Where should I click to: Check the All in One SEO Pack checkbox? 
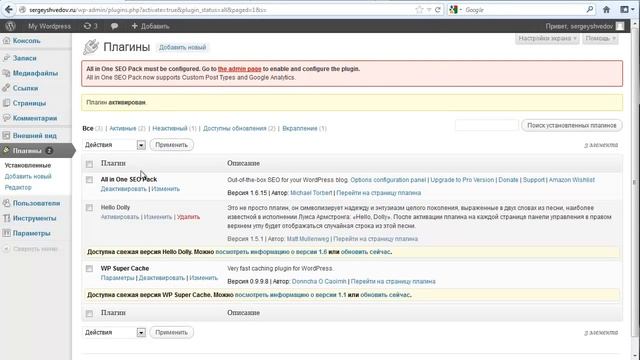[89, 180]
